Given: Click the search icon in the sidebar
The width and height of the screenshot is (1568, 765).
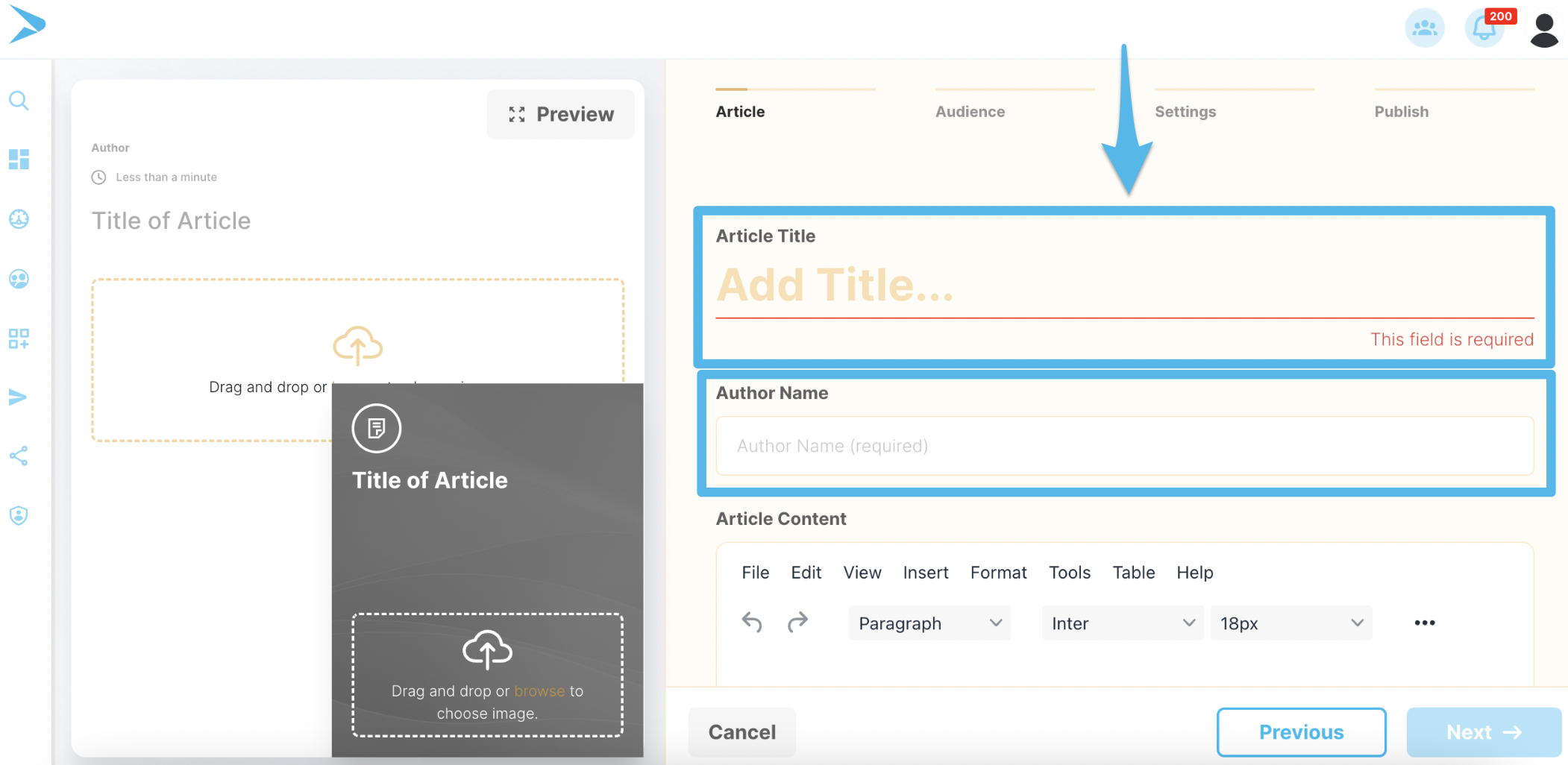Looking at the screenshot, I should (19, 101).
